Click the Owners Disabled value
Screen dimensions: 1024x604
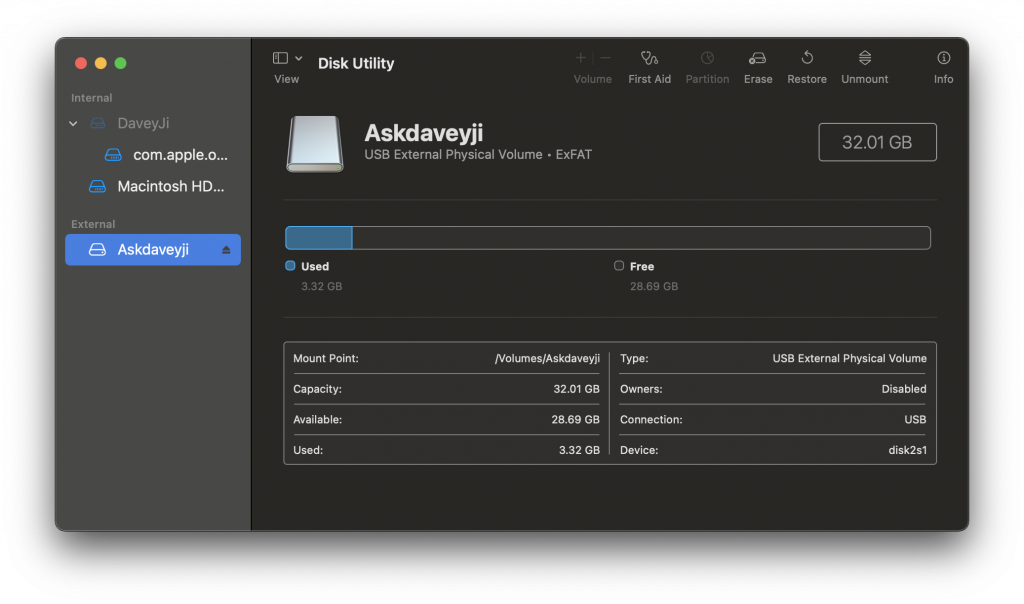tap(904, 389)
